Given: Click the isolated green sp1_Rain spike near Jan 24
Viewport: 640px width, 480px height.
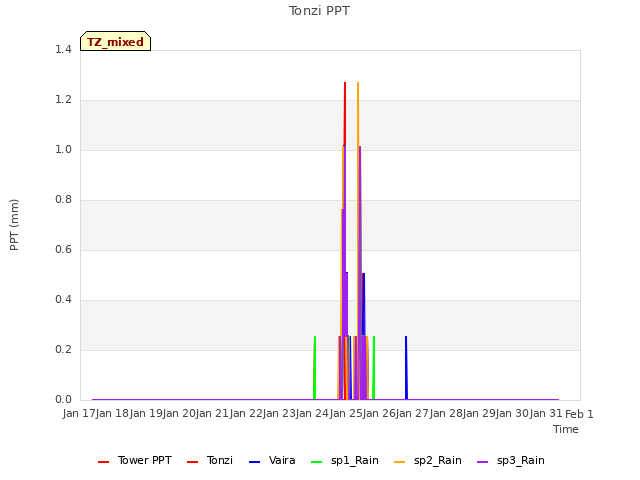Looking at the screenshot, I should [x=315, y=368].
